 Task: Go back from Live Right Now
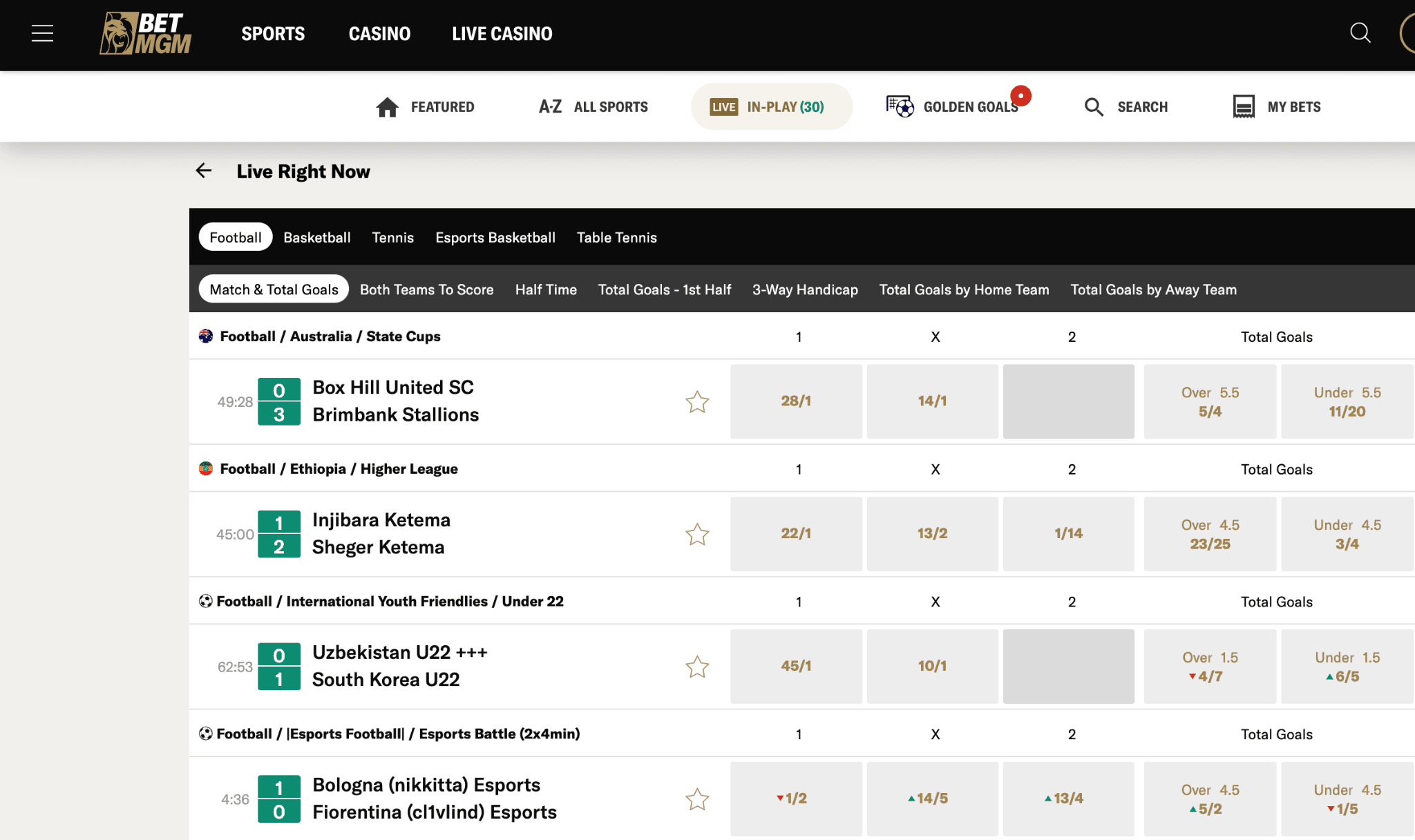click(x=204, y=171)
